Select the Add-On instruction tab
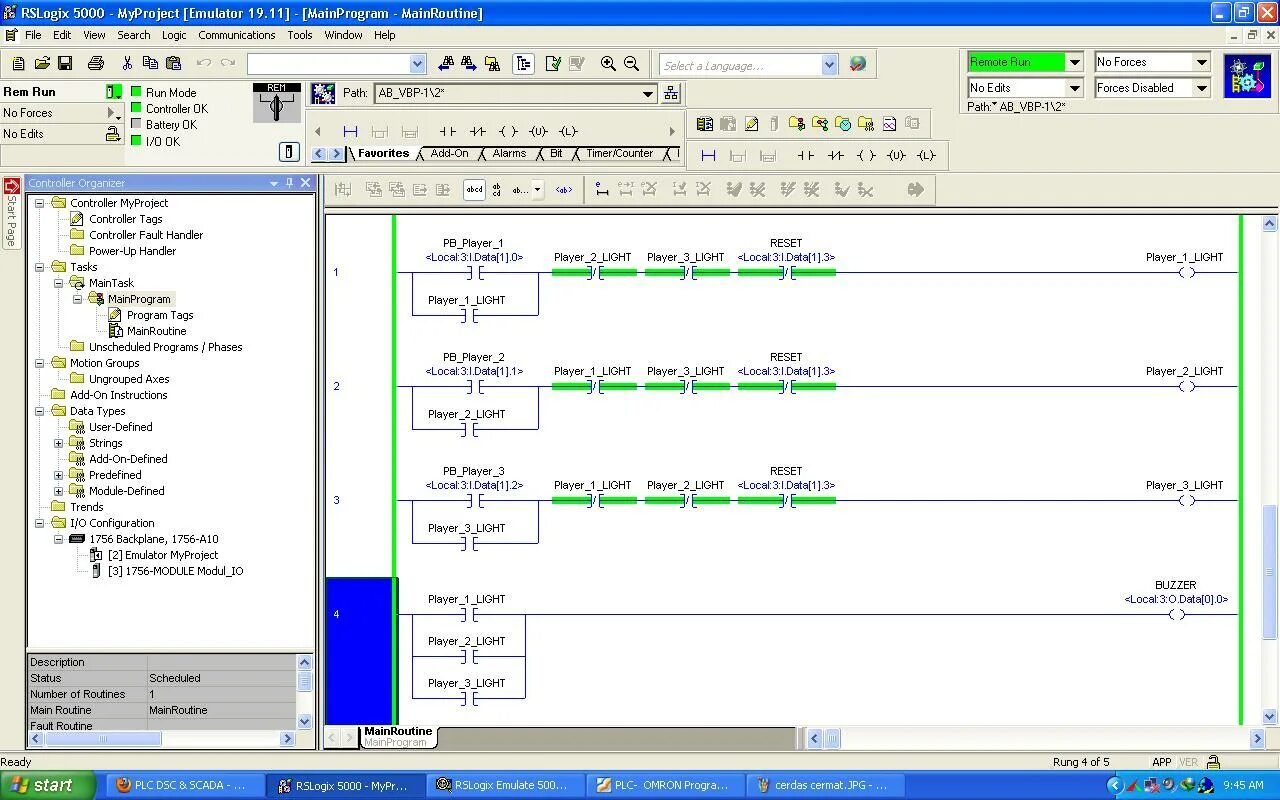The image size is (1280, 800). point(449,154)
